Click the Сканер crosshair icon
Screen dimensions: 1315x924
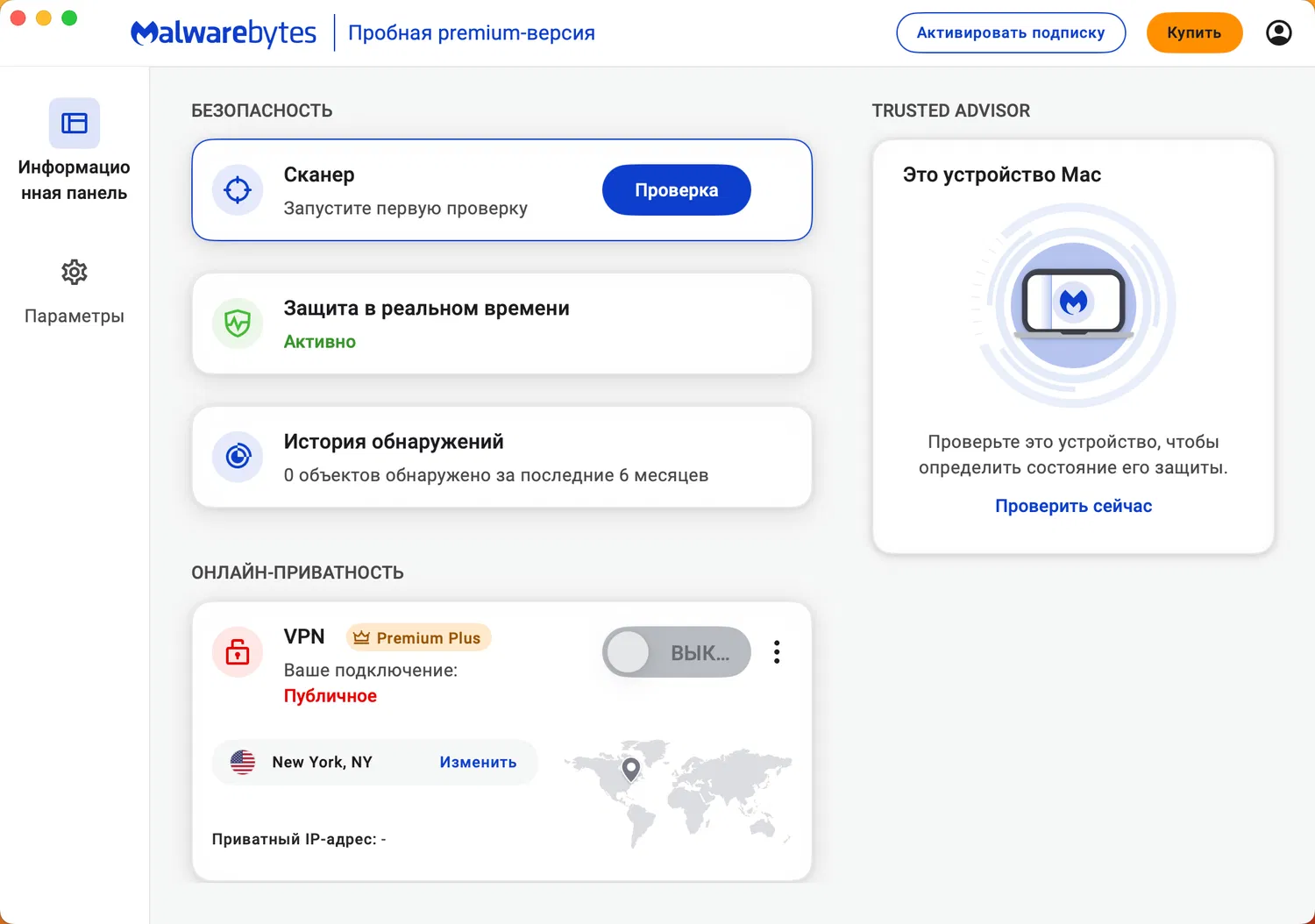point(238,190)
